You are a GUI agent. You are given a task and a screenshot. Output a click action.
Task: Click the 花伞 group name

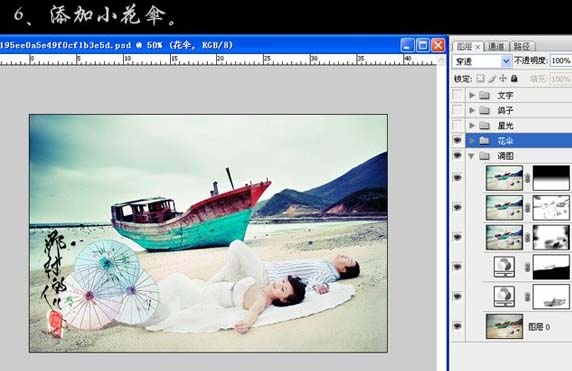click(x=505, y=140)
